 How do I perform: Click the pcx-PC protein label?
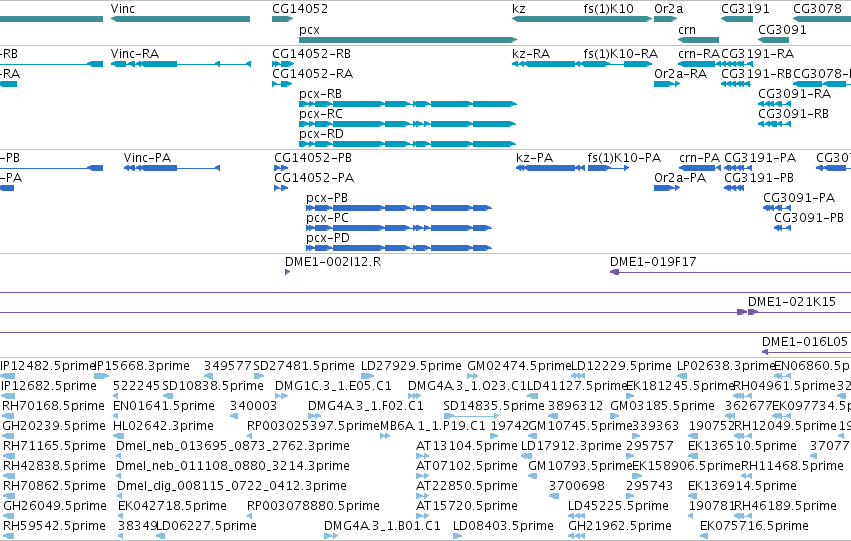pos(327,218)
